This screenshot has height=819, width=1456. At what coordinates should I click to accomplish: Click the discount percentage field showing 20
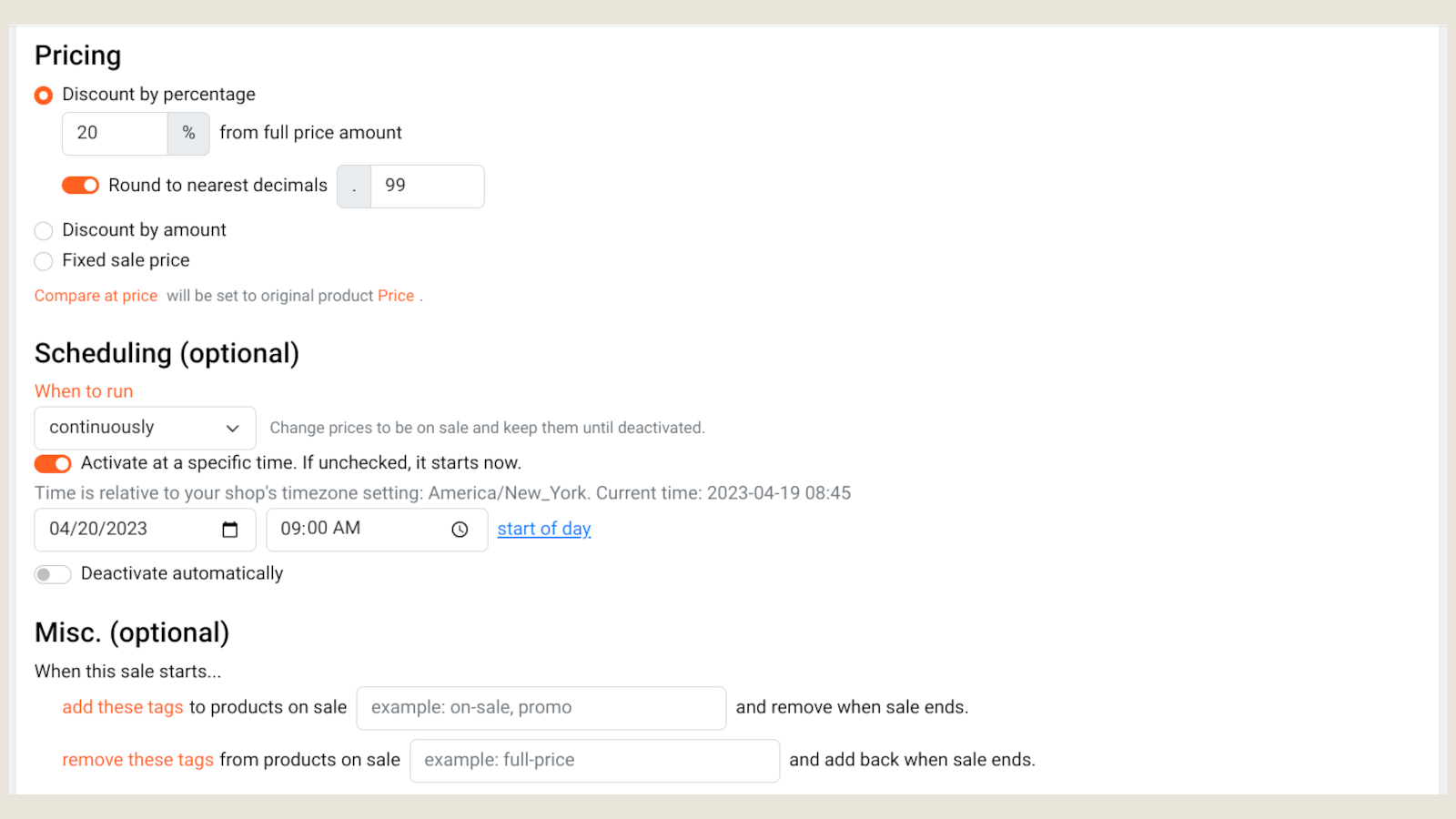point(115,134)
